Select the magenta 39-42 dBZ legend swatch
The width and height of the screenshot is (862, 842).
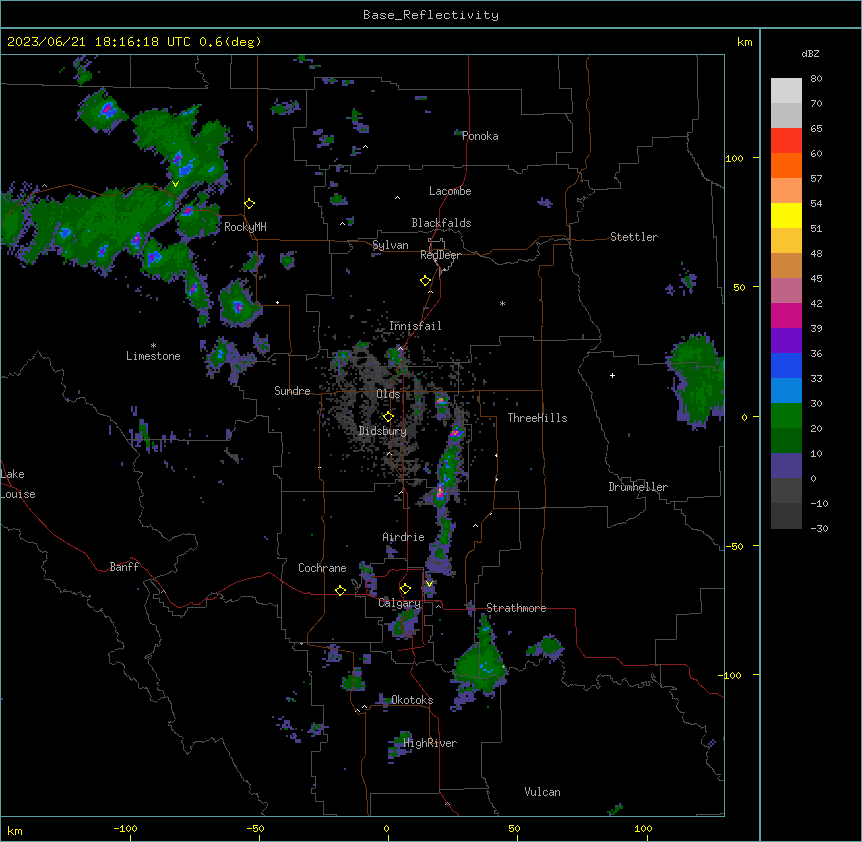click(x=786, y=315)
